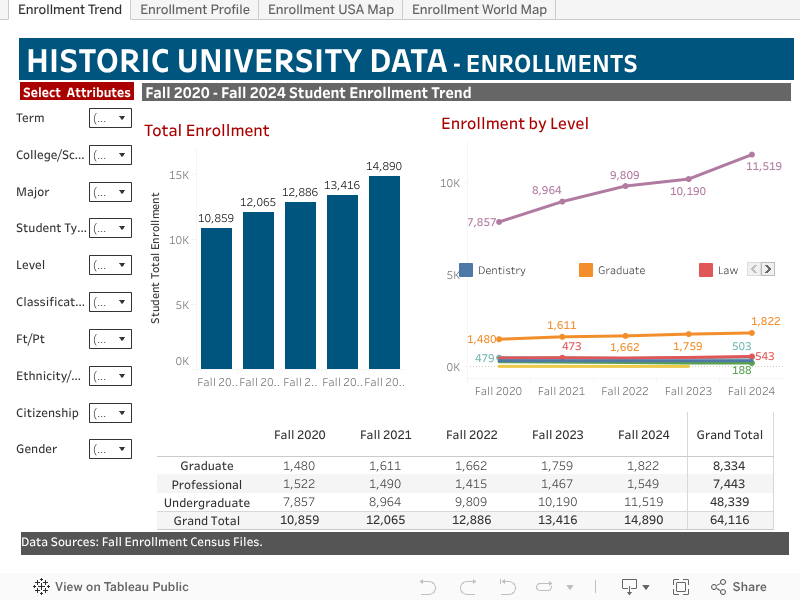Click the Fall 2022 table column header

tap(471, 435)
